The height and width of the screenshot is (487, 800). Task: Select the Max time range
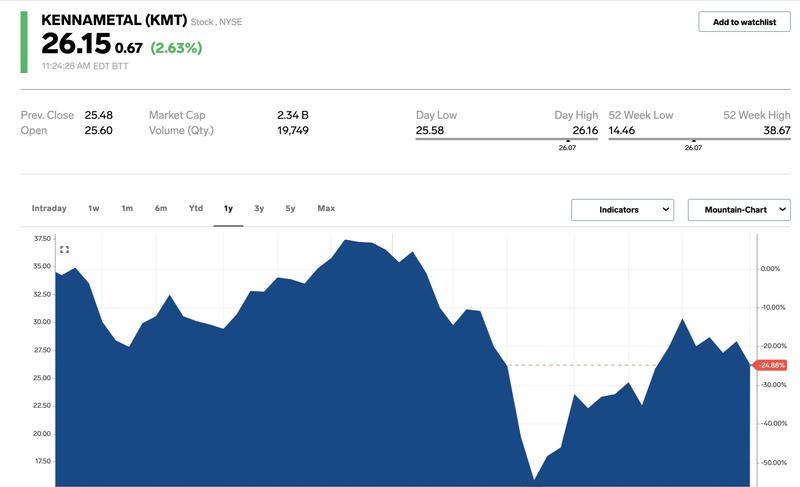[326, 208]
